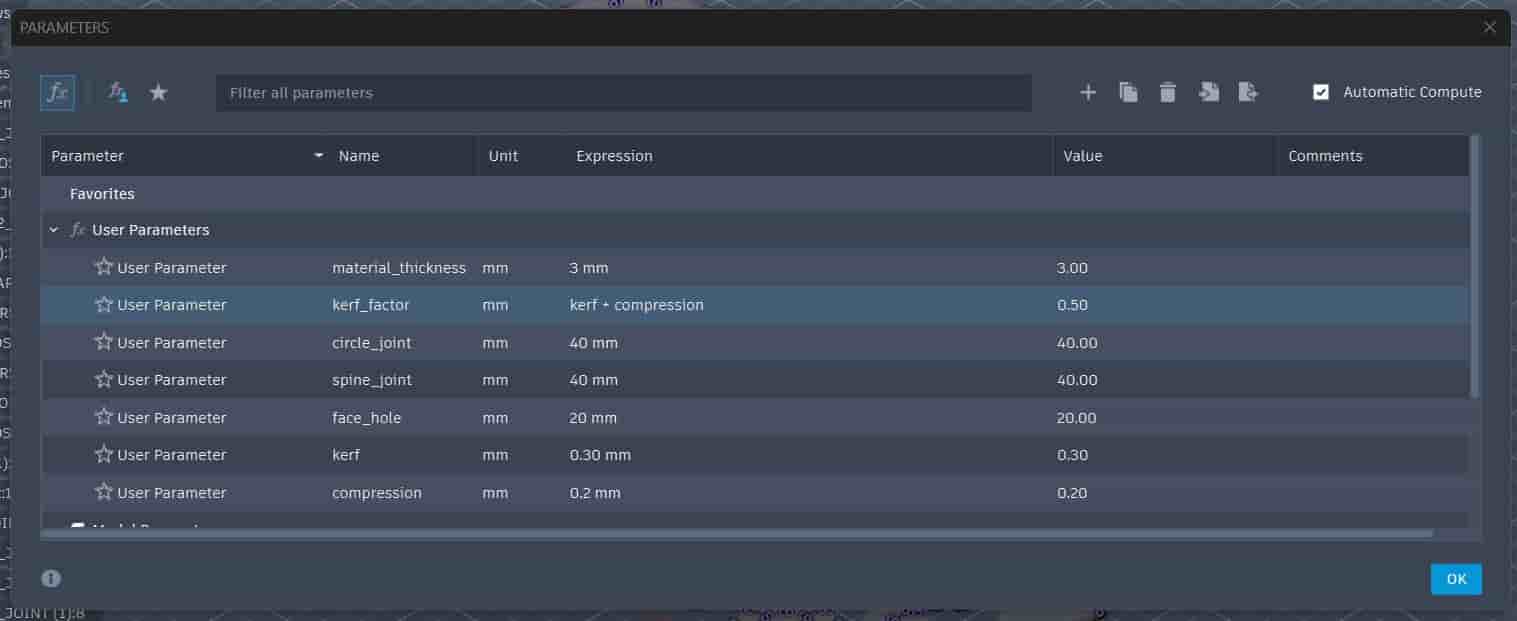This screenshot has width=1517, height=621.
Task: Show user parameters only with fx-person icon
Action: tap(118, 93)
